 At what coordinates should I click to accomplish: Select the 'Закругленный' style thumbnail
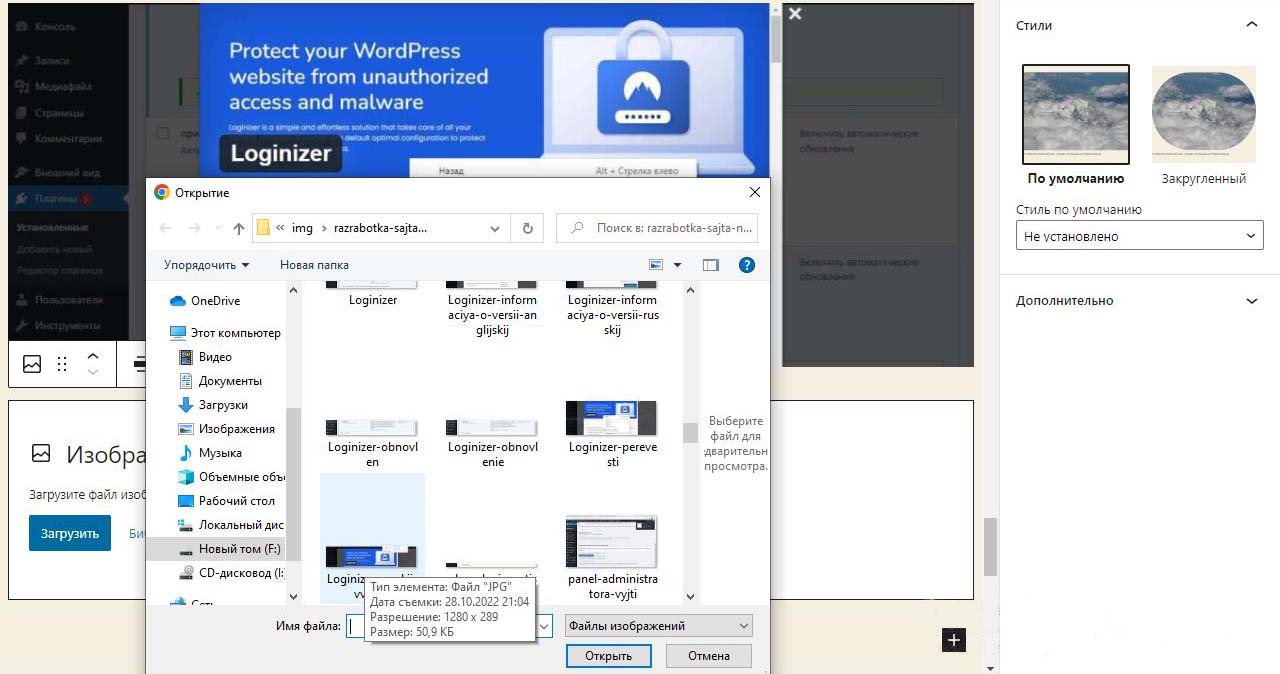(x=1204, y=114)
